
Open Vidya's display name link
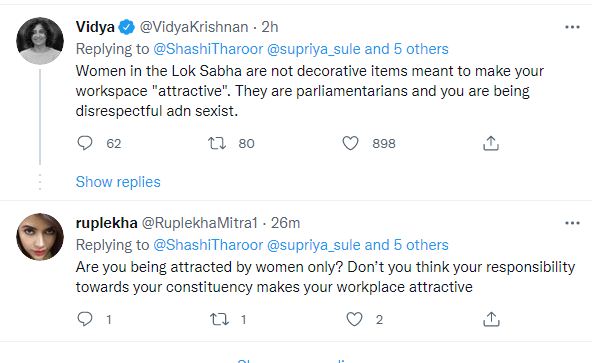point(95,27)
